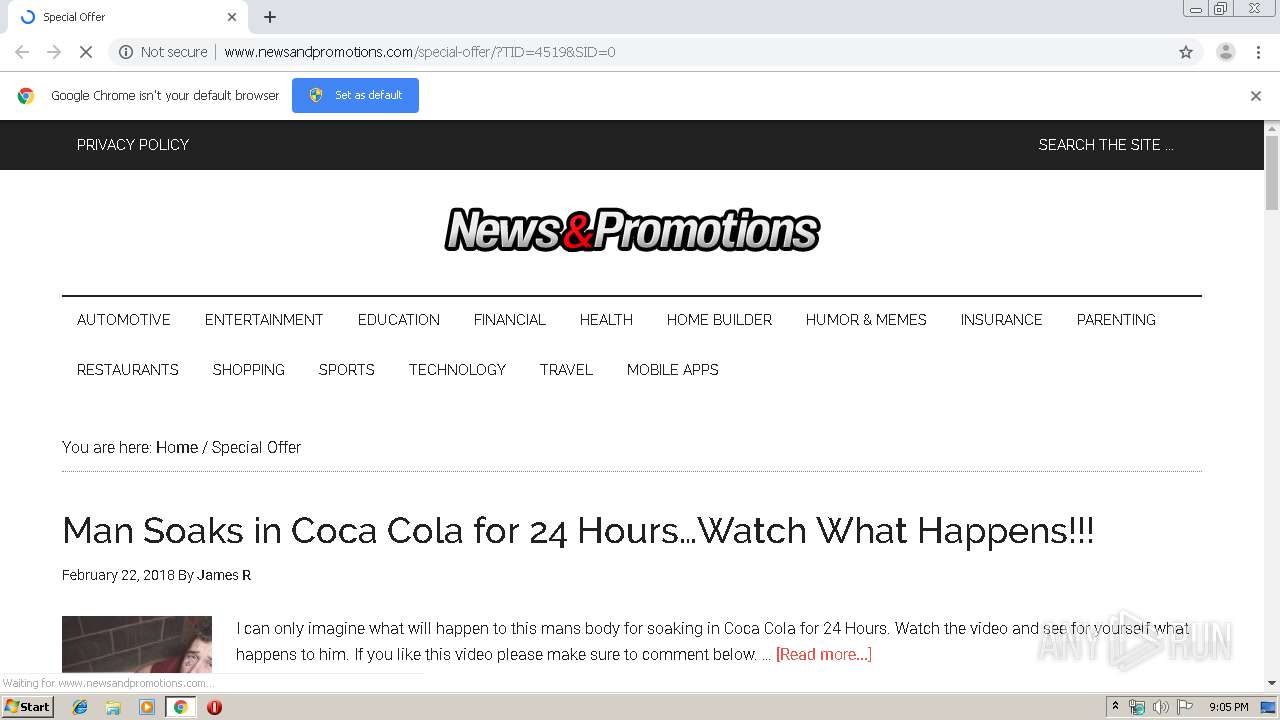Image resolution: width=1280 pixels, height=720 pixels.
Task: Open Windows Explorer from taskbar
Action: pyautogui.click(x=113, y=707)
